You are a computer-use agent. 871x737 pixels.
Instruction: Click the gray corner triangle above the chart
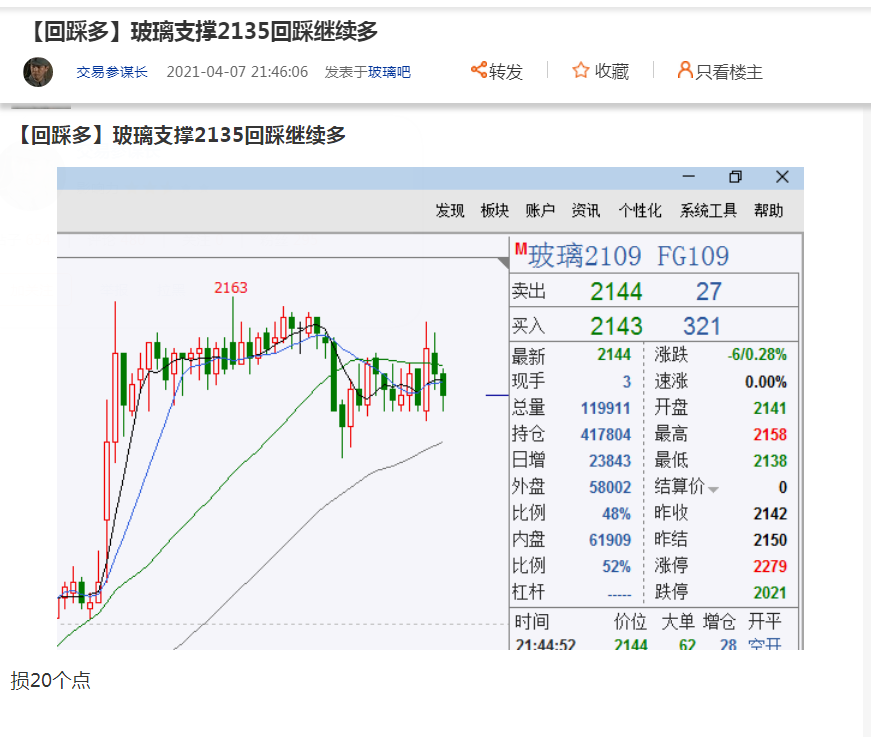(503, 262)
